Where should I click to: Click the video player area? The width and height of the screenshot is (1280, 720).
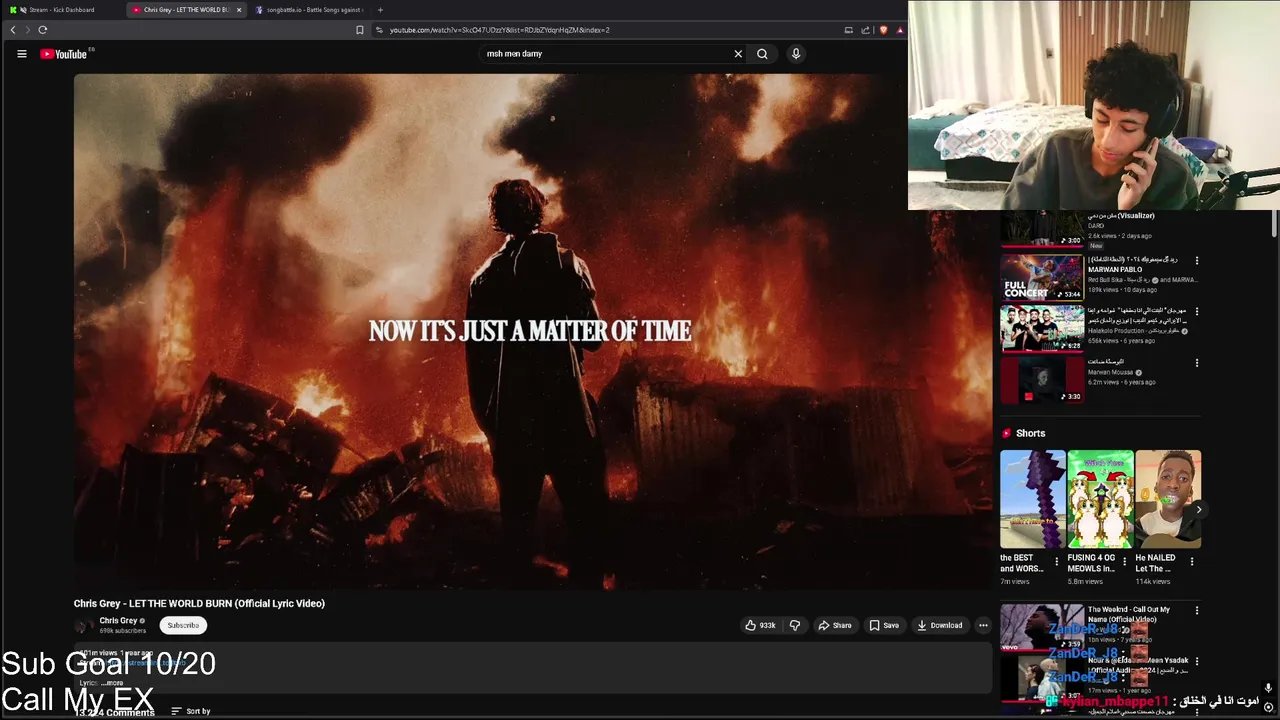coord(532,330)
